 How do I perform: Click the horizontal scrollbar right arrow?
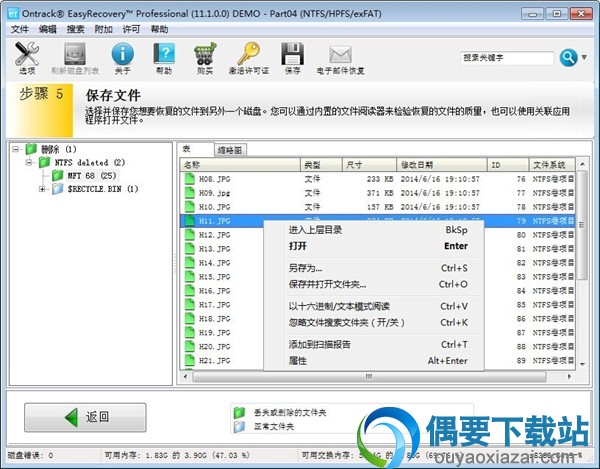point(569,377)
